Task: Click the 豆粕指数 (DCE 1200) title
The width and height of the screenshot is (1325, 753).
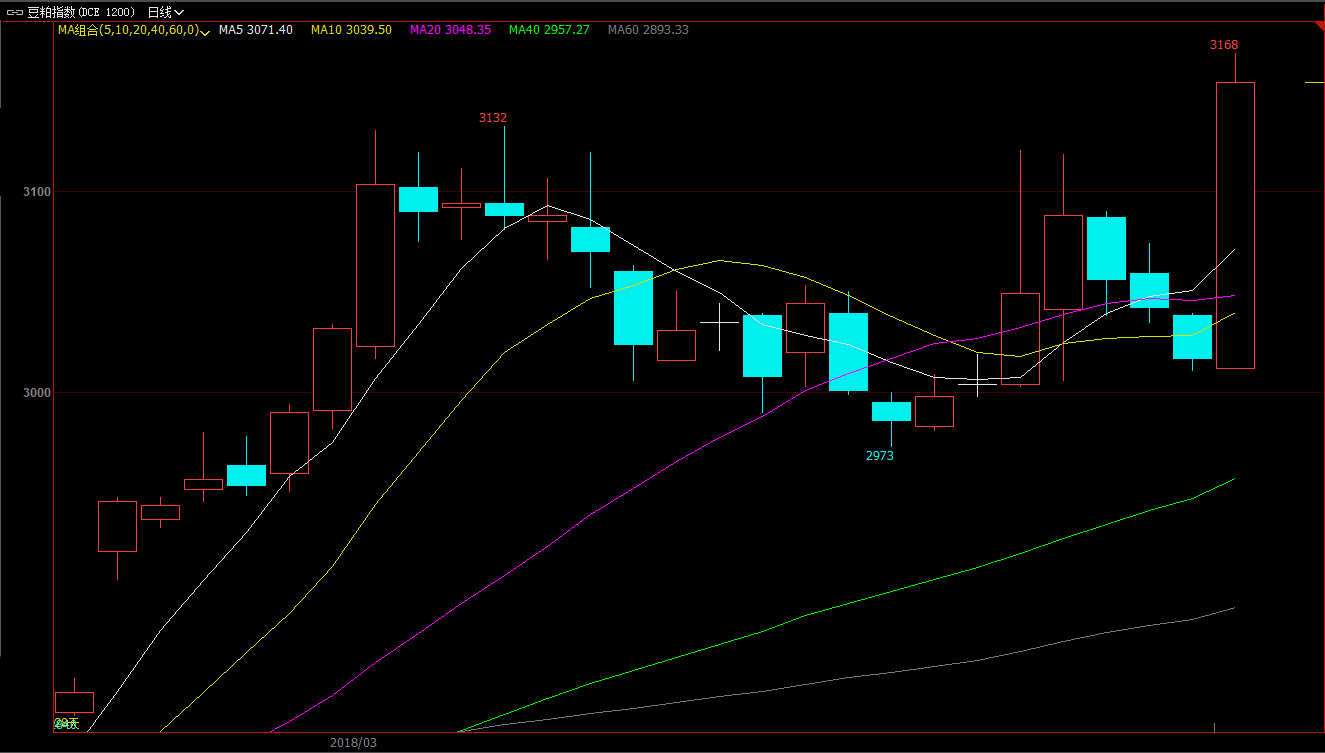Action: point(80,12)
